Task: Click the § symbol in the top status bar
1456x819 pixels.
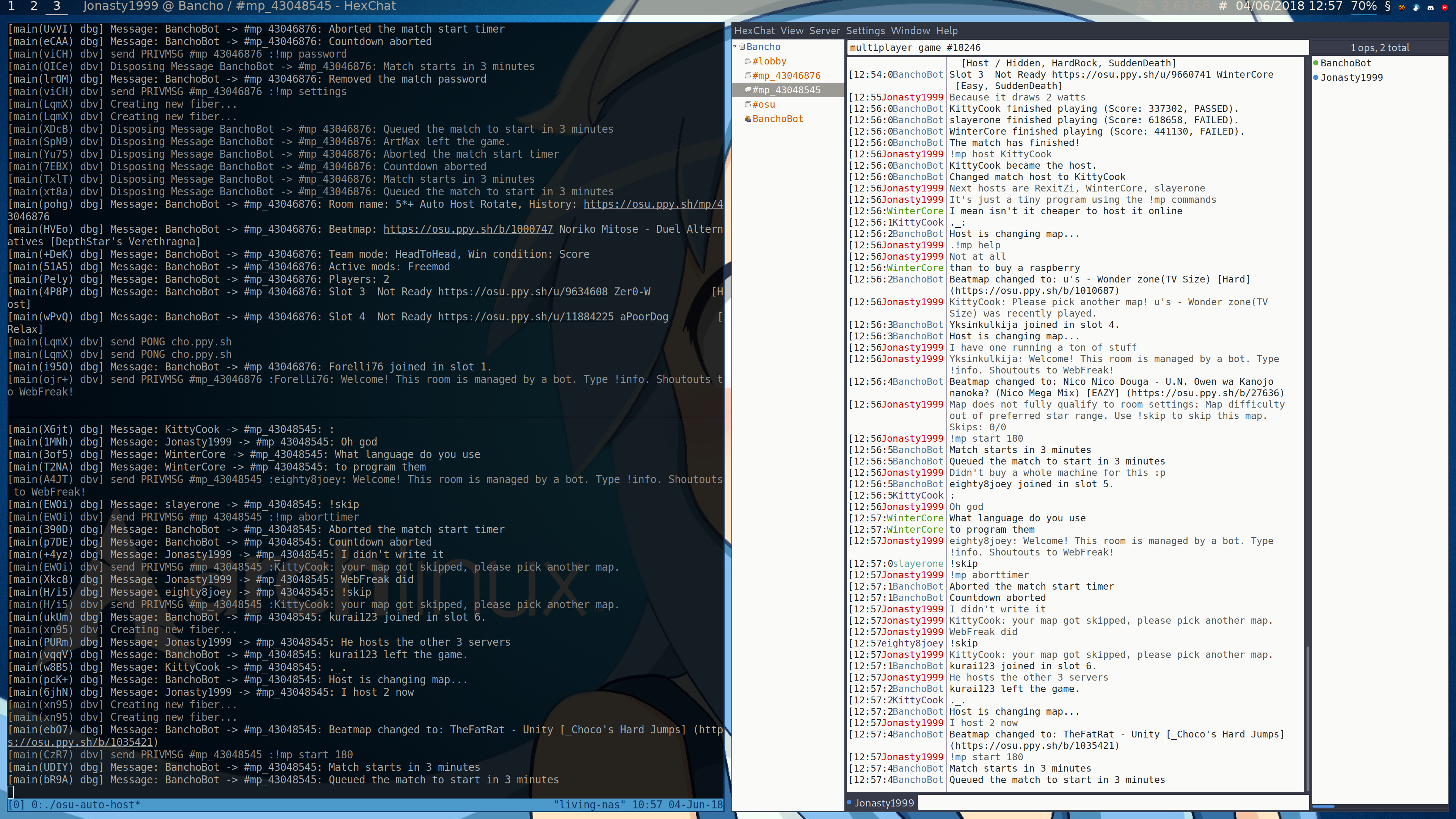Action: 1387,6
